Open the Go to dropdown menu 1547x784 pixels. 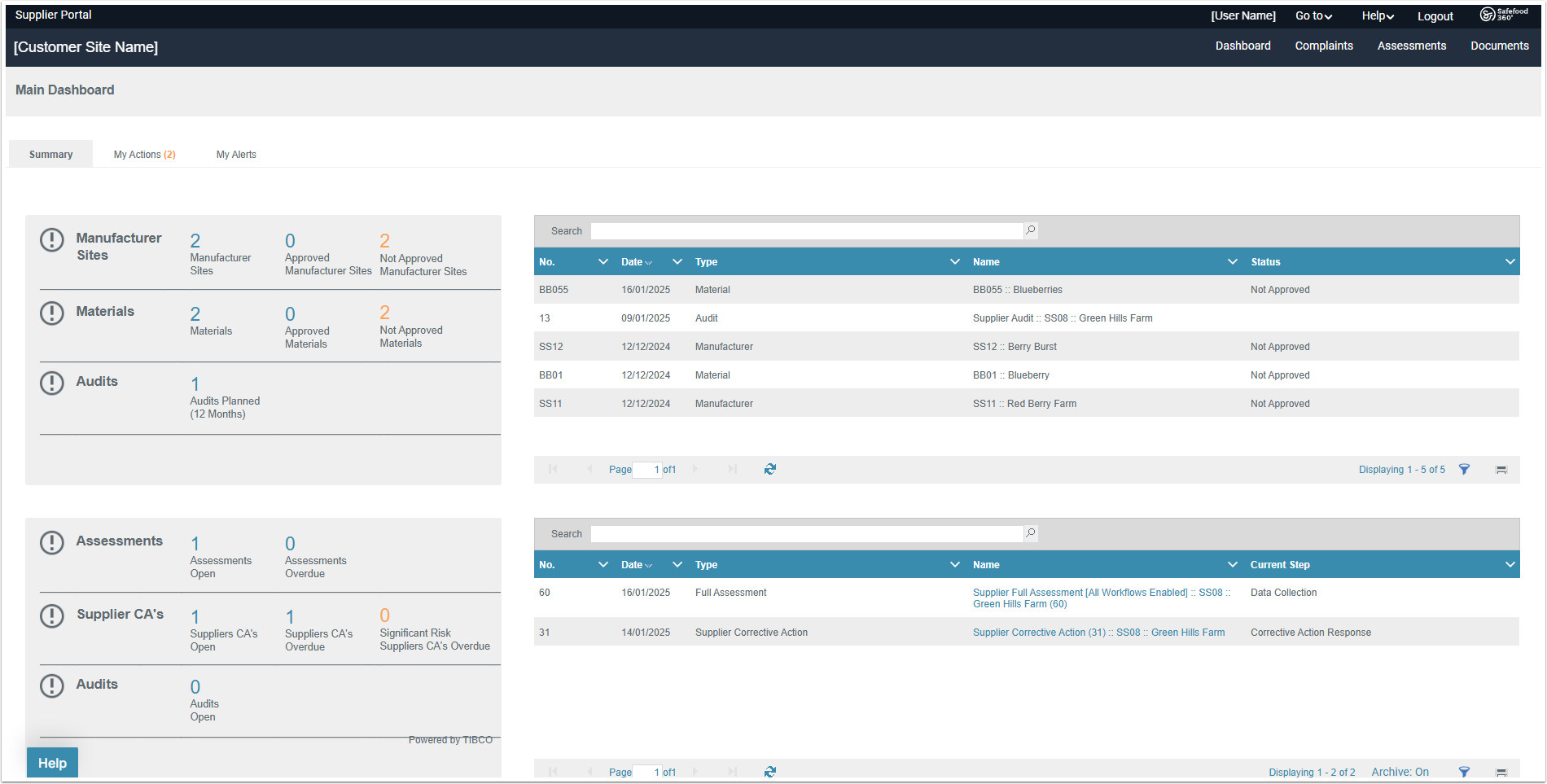click(x=1313, y=15)
